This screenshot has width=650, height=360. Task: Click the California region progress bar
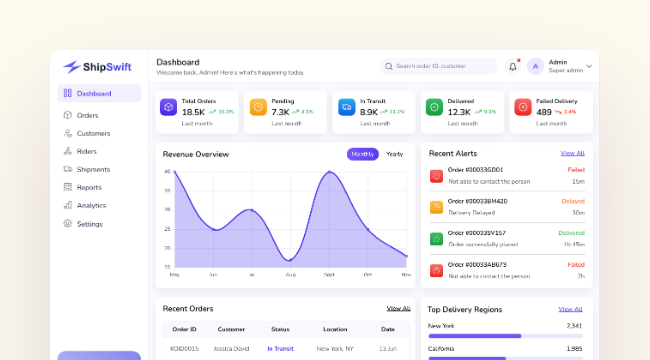pyautogui.click(x=505, y=358)
